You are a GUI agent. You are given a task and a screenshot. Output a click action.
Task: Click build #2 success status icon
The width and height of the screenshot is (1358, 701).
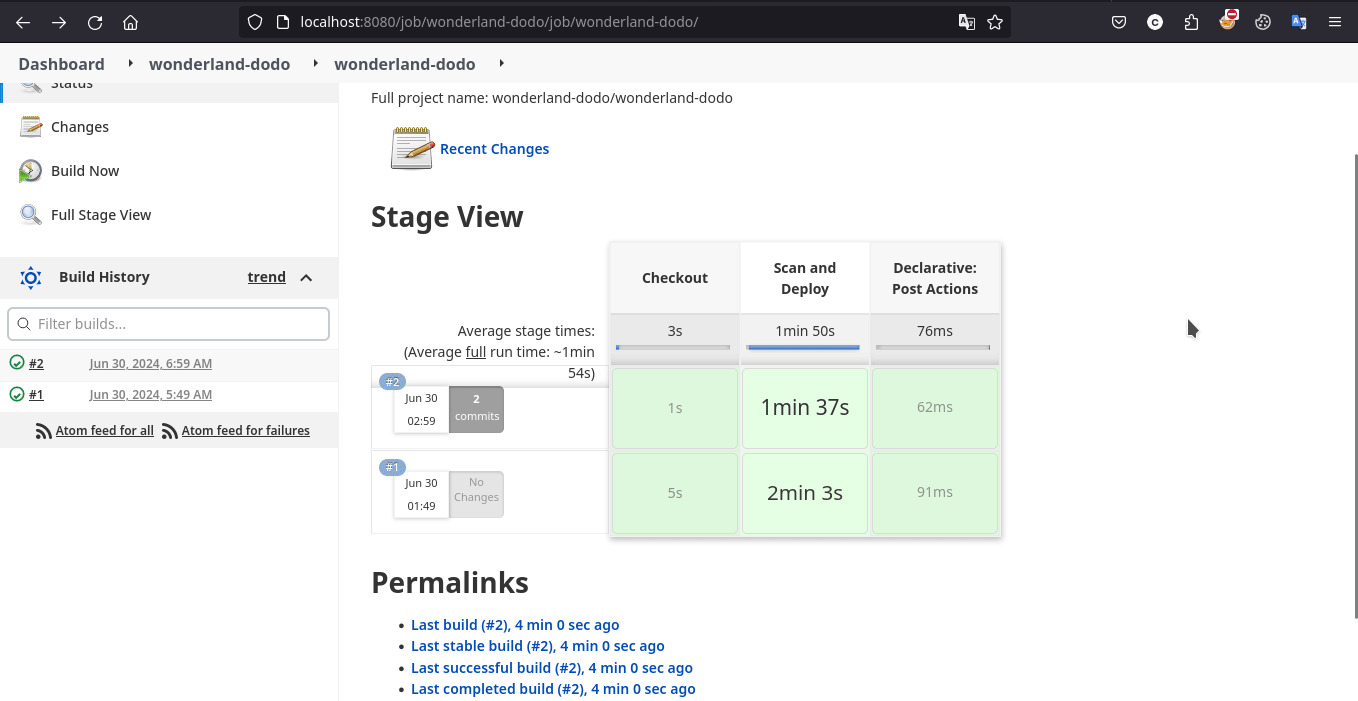click(17, 363)
